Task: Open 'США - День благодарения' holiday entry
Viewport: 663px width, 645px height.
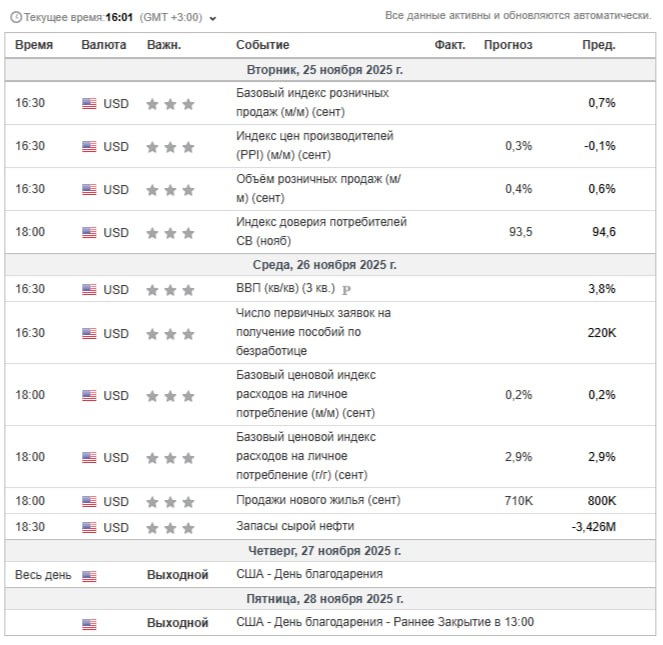Action: (x=309, y=574)
